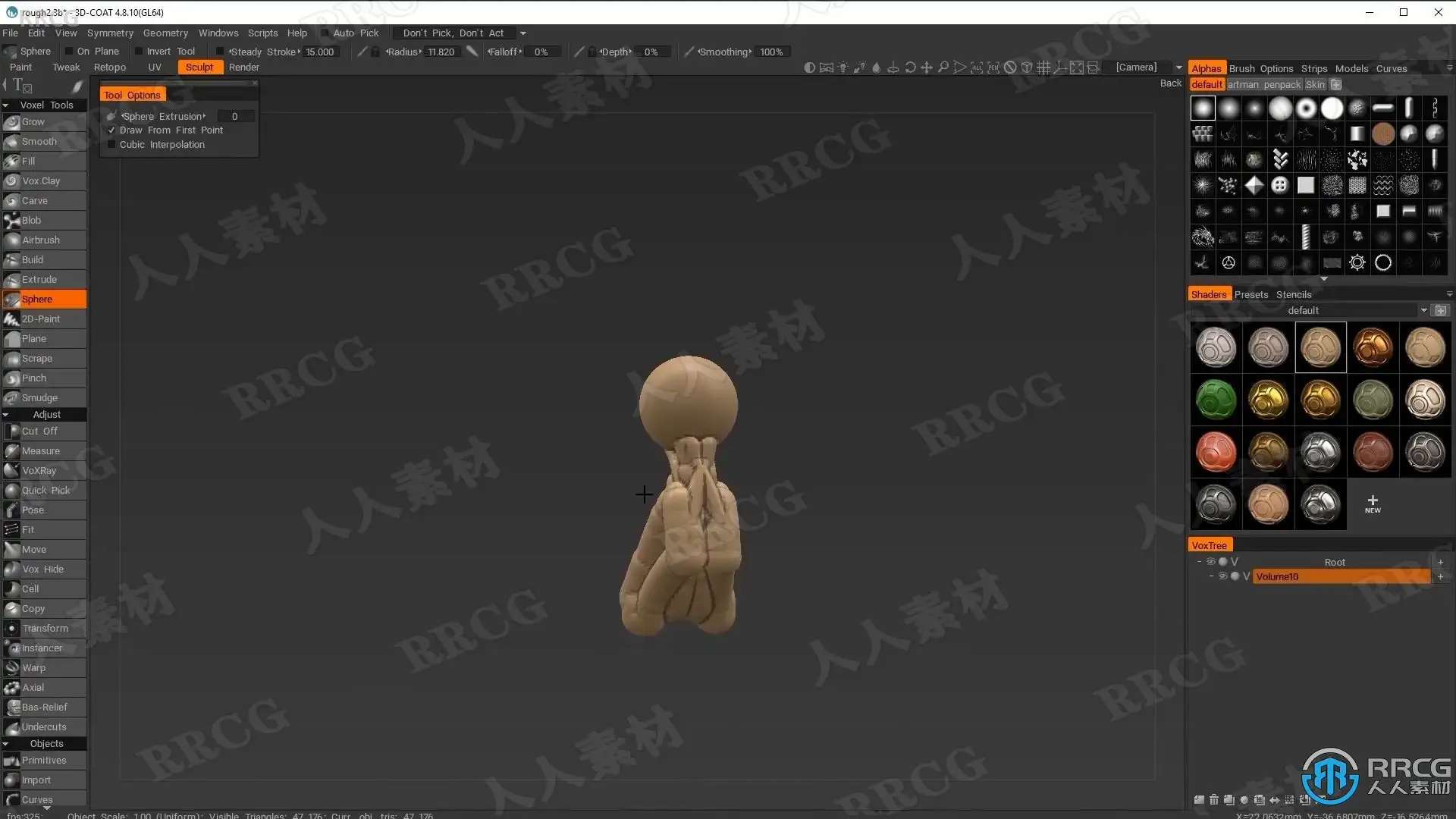This screenshot has width=1456, height=819.
Task: Click the rotate camera icon
Action: 910,67
